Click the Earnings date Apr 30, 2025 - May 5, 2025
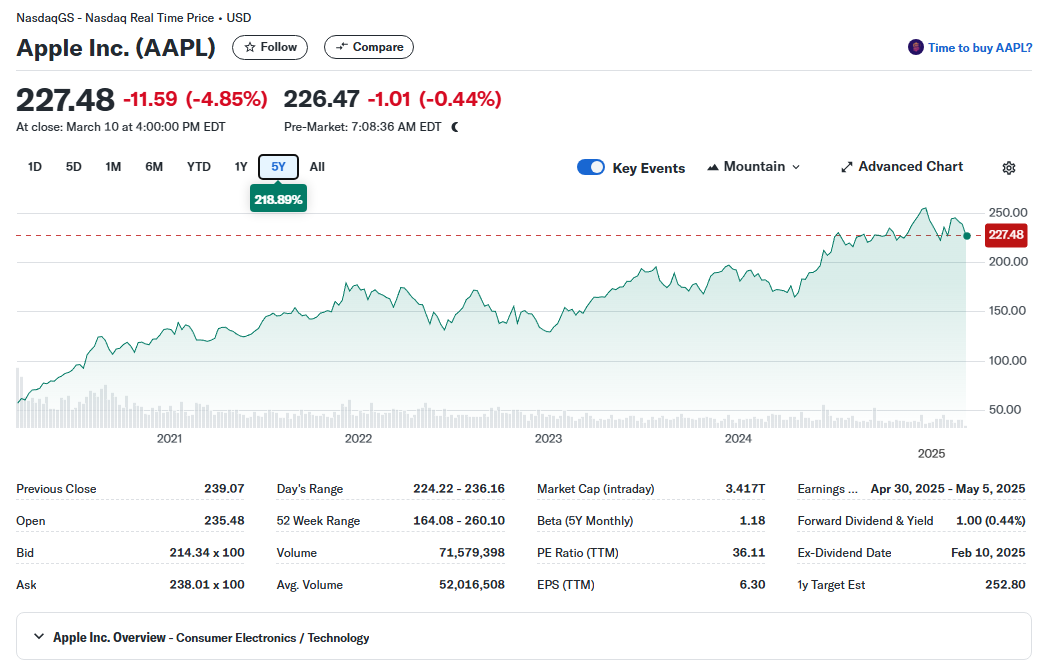 point(948,489)
